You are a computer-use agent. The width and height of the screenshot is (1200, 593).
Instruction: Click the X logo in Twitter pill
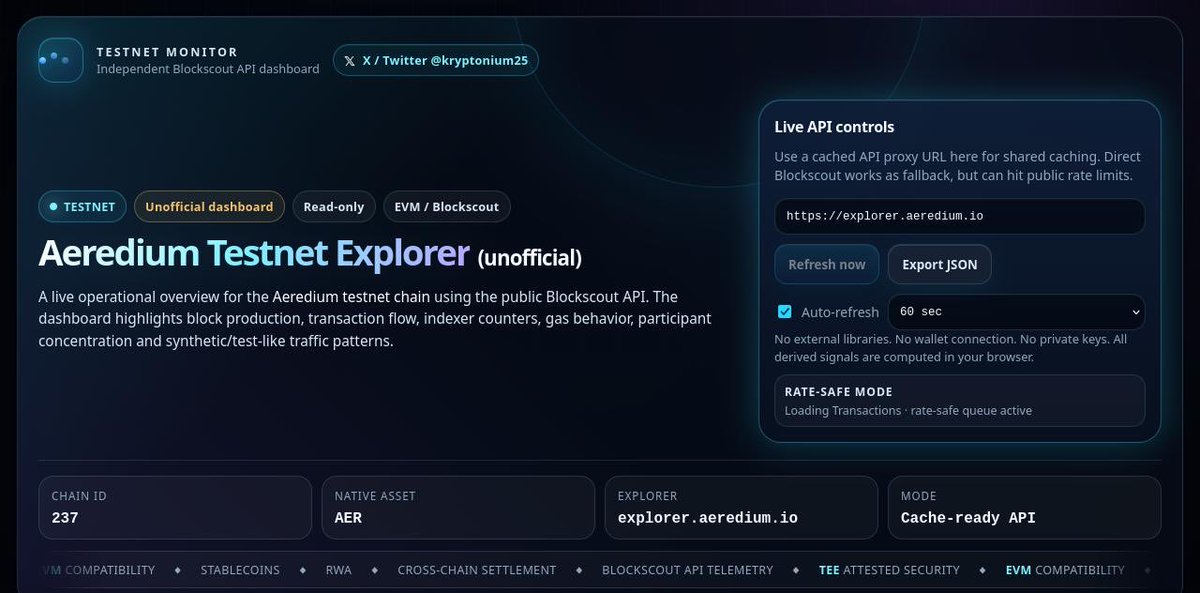(x=349, y=61)
